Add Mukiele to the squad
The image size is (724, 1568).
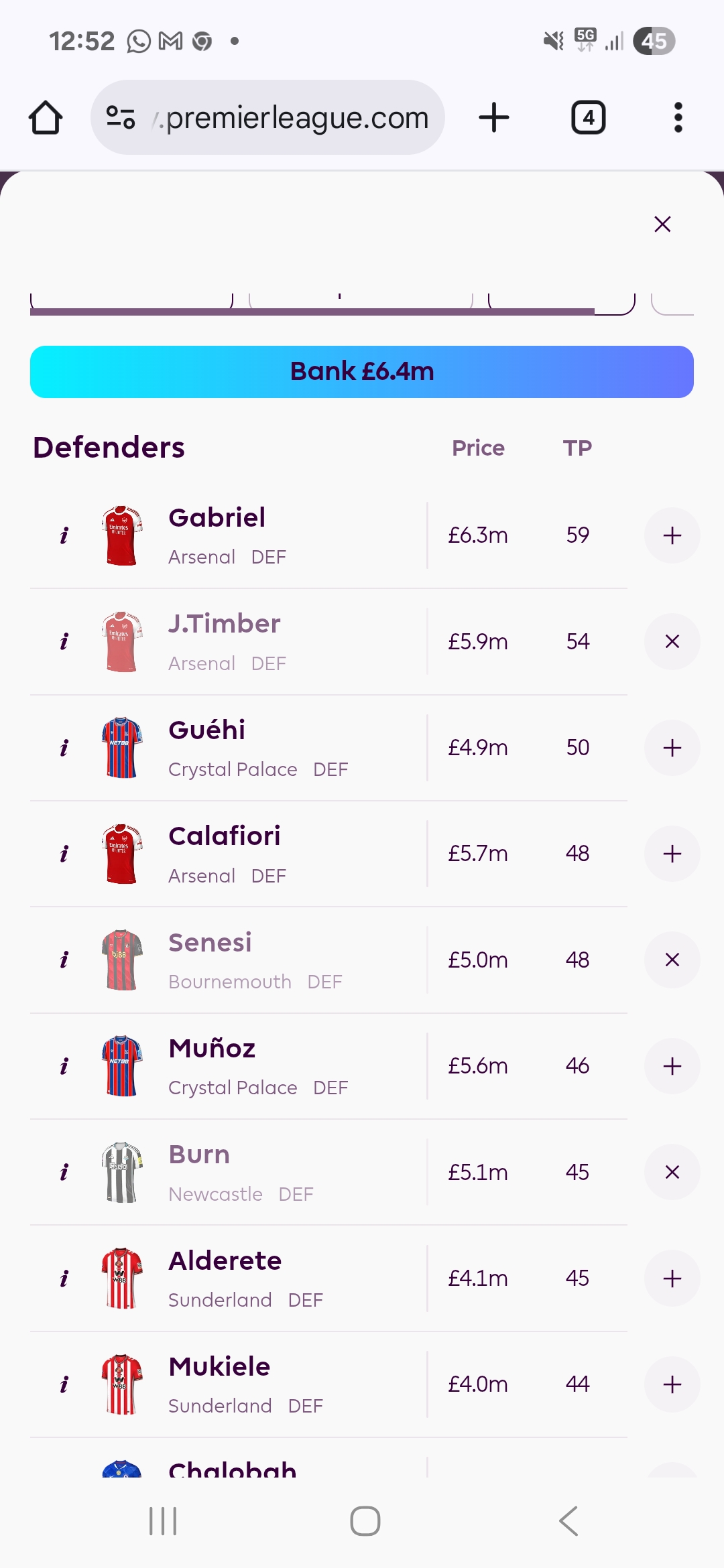click(672, 1384)
